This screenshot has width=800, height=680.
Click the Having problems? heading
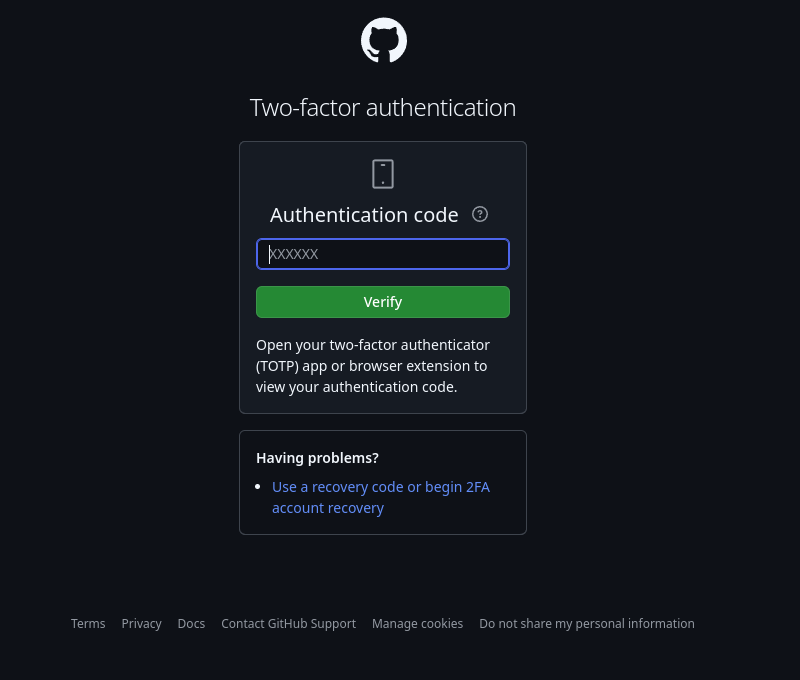[317, 458]
